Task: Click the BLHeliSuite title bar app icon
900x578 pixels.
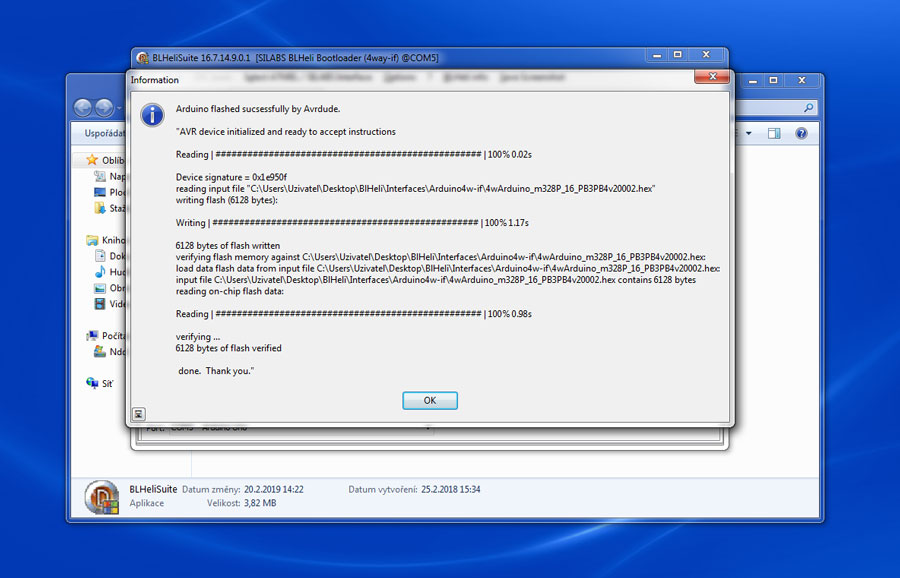Action: click(142, 58)
